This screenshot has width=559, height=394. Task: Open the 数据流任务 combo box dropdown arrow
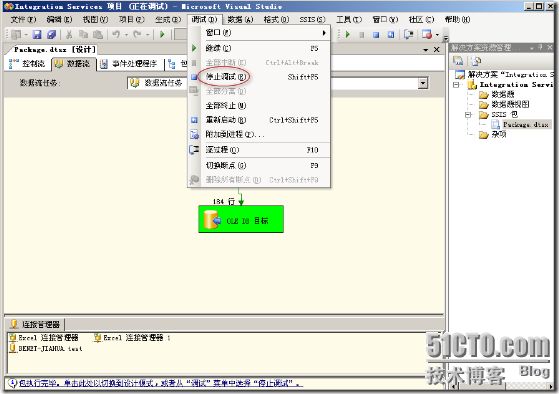[x=423, y=83]
